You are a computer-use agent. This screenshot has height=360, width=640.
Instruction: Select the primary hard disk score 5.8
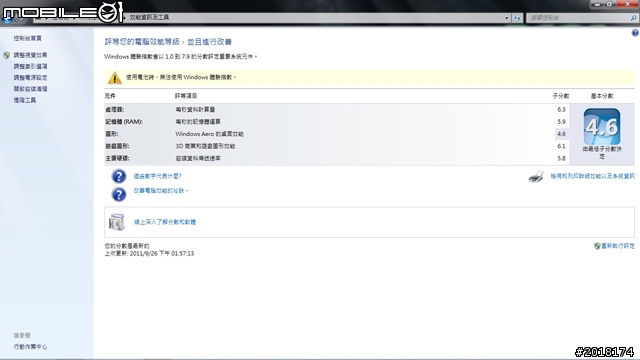pyautogui.click(x=561, y=158)
